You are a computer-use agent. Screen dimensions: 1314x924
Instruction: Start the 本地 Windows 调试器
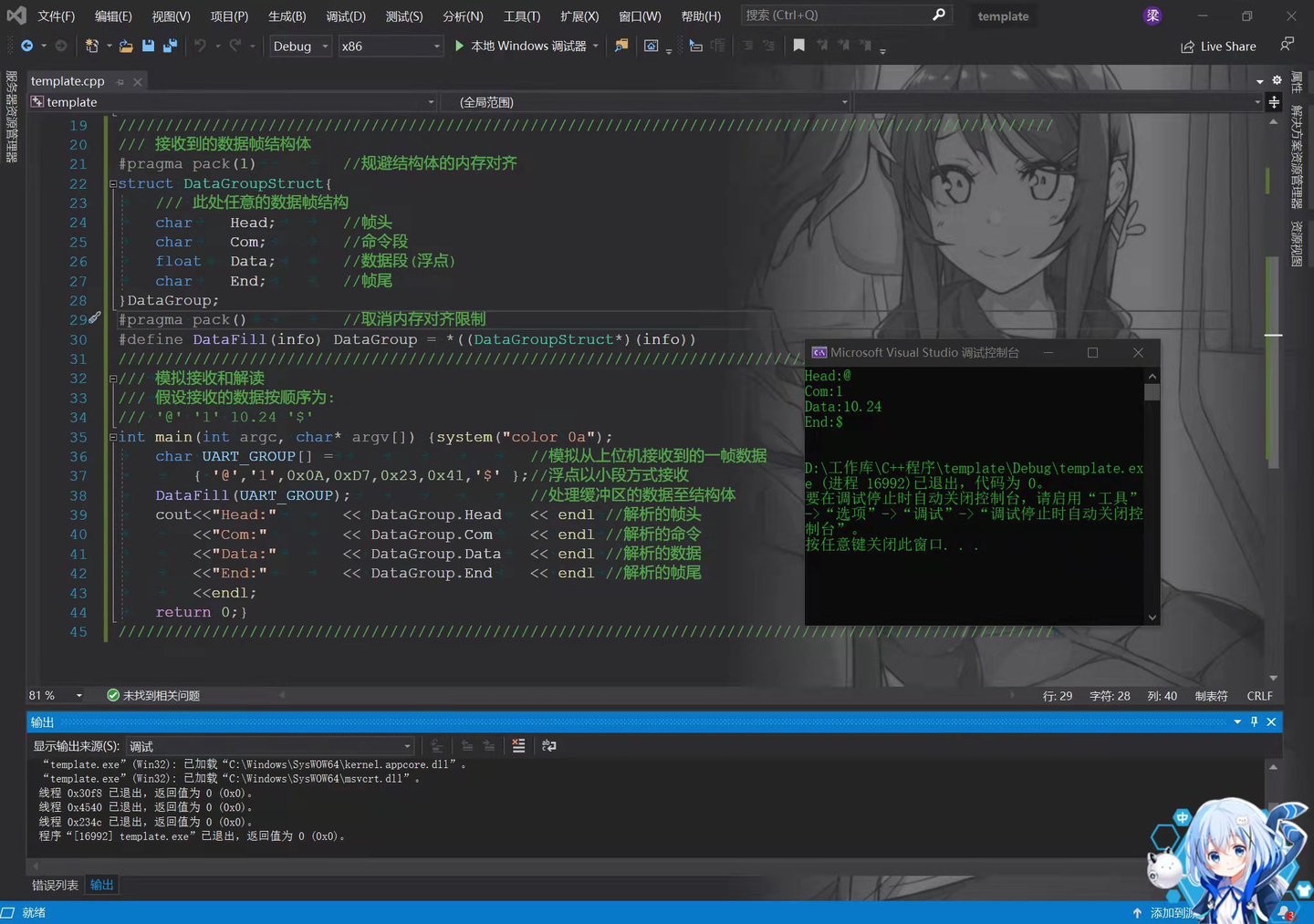[x=520, y=46]
